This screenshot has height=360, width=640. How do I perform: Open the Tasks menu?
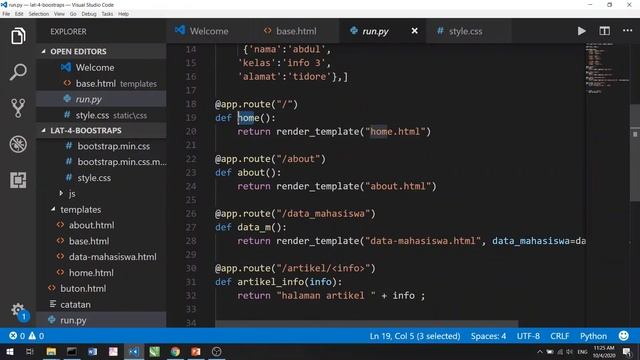(107, 14)
